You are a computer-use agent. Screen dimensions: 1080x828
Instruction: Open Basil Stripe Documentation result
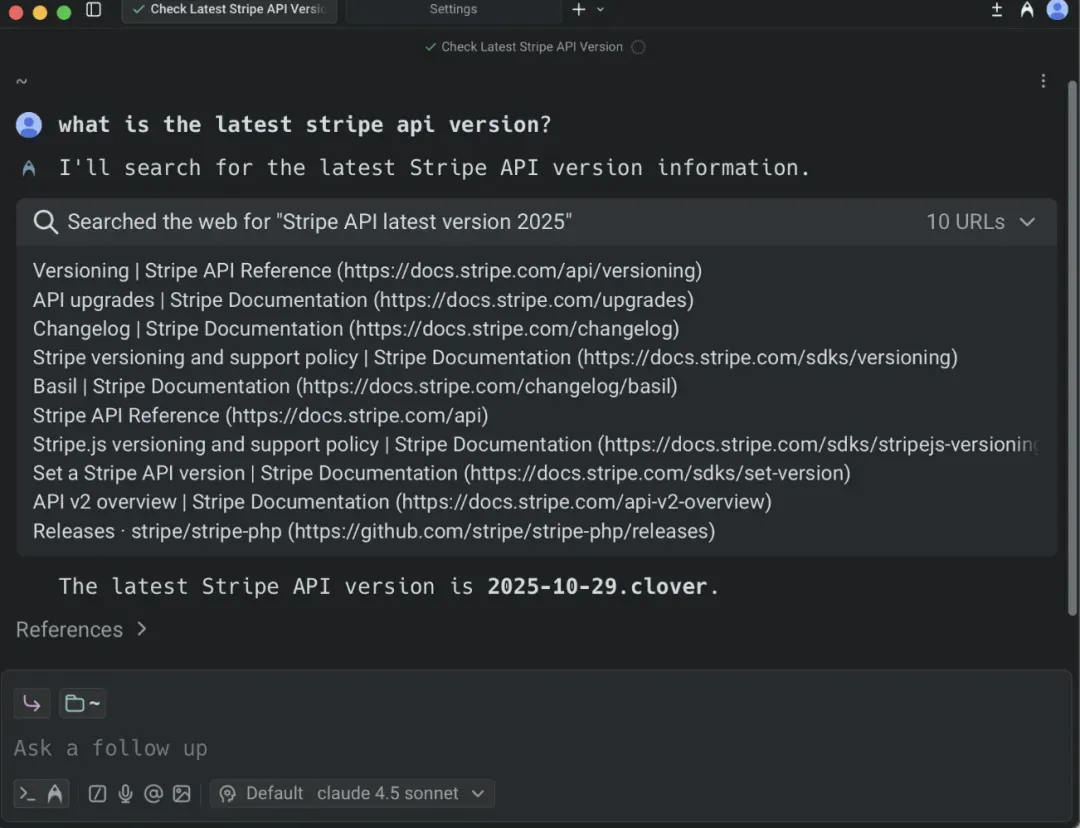[x=355, y=386]
